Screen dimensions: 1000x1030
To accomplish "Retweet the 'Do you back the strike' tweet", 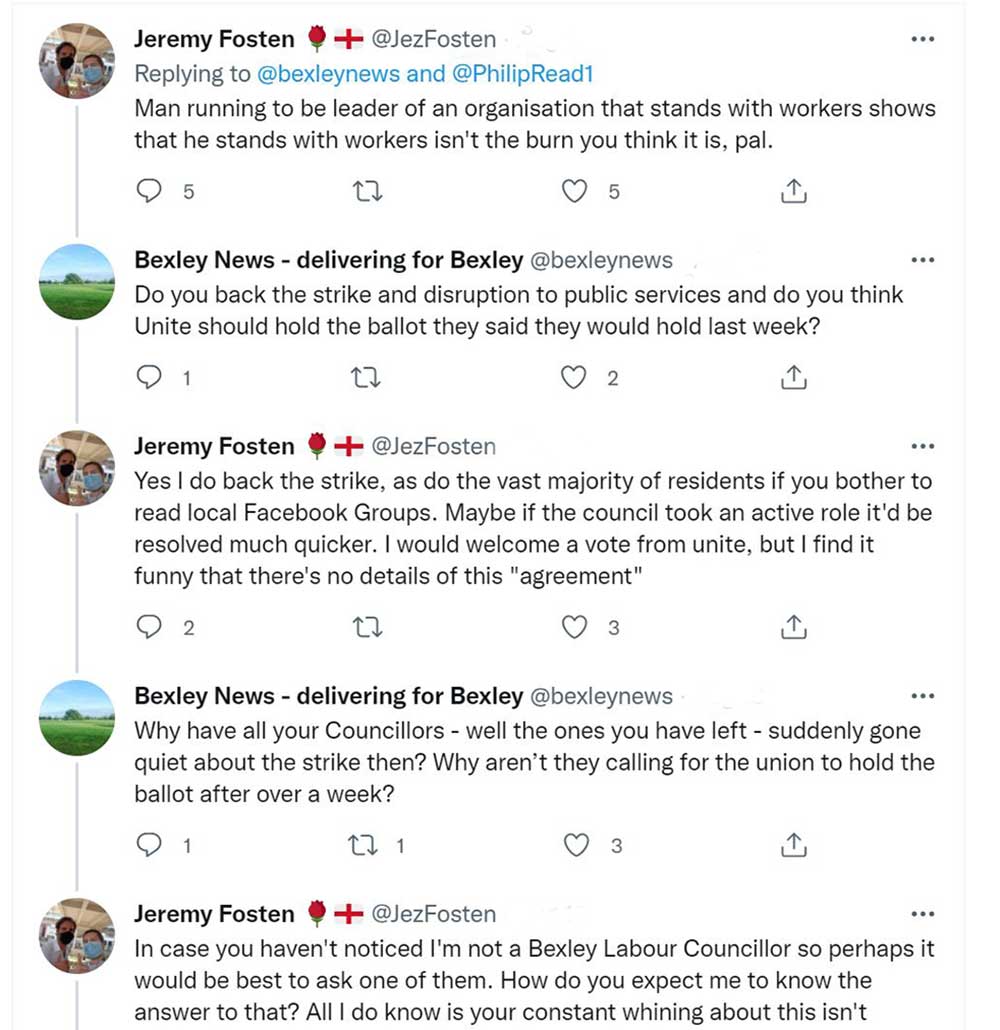I will coord(369,377).
